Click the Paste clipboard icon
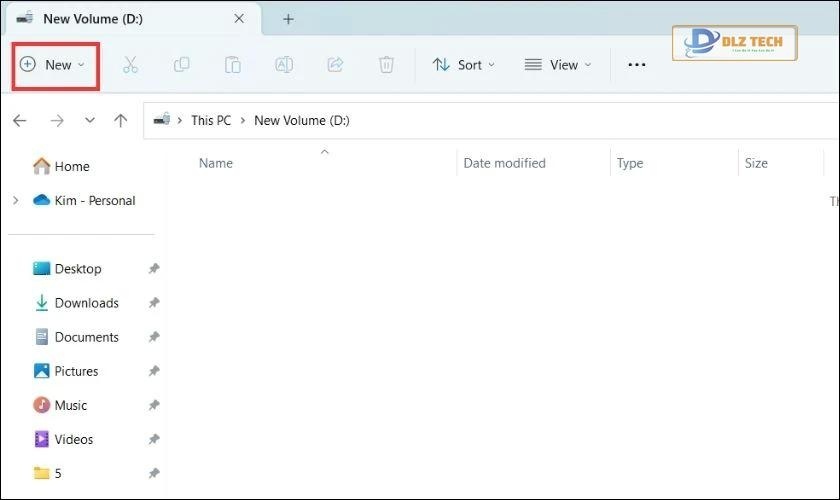Screen dimensions: 840x500 tap(232, 65)
